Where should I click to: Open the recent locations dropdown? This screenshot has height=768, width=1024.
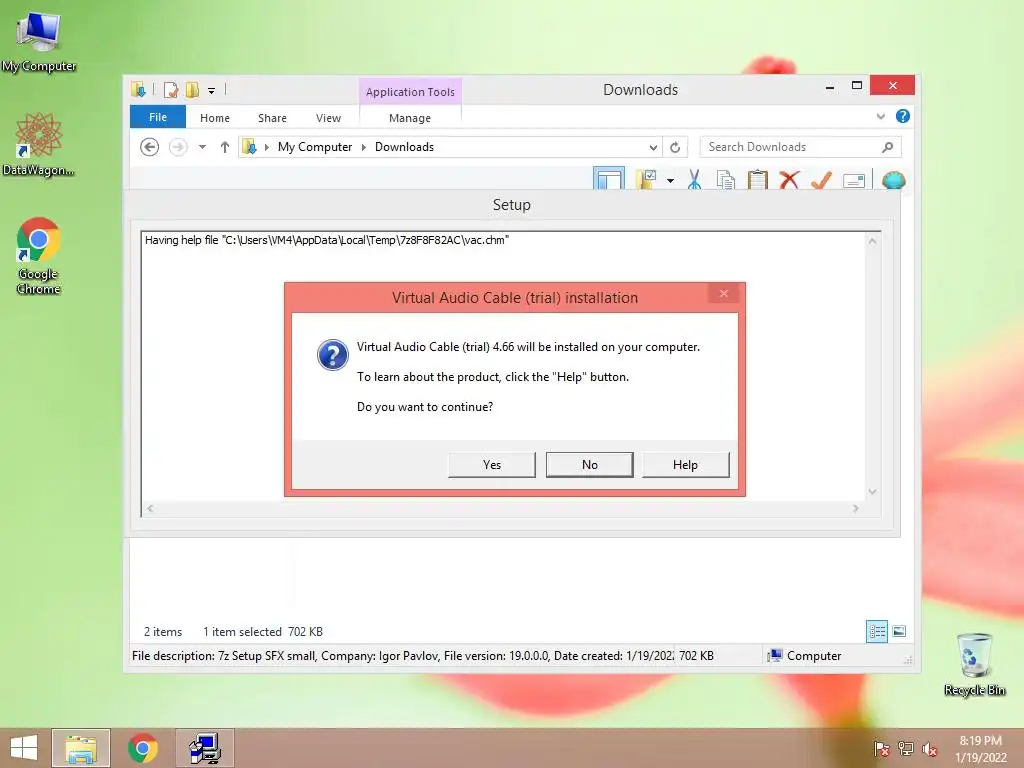click(202, 147)
